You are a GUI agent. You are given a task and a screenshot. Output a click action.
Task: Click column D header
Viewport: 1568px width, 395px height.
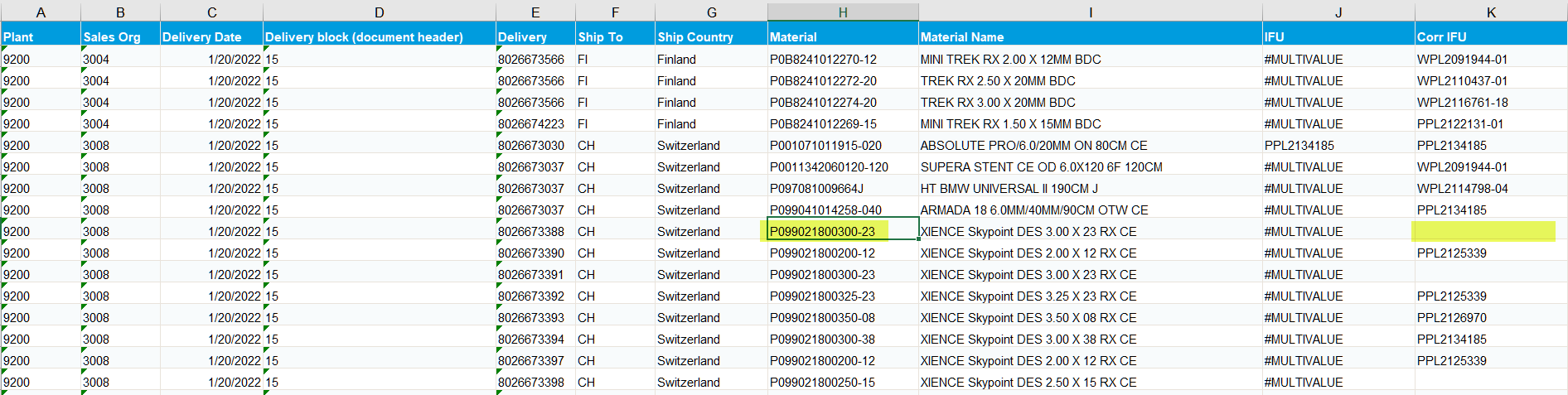(379, 12)
